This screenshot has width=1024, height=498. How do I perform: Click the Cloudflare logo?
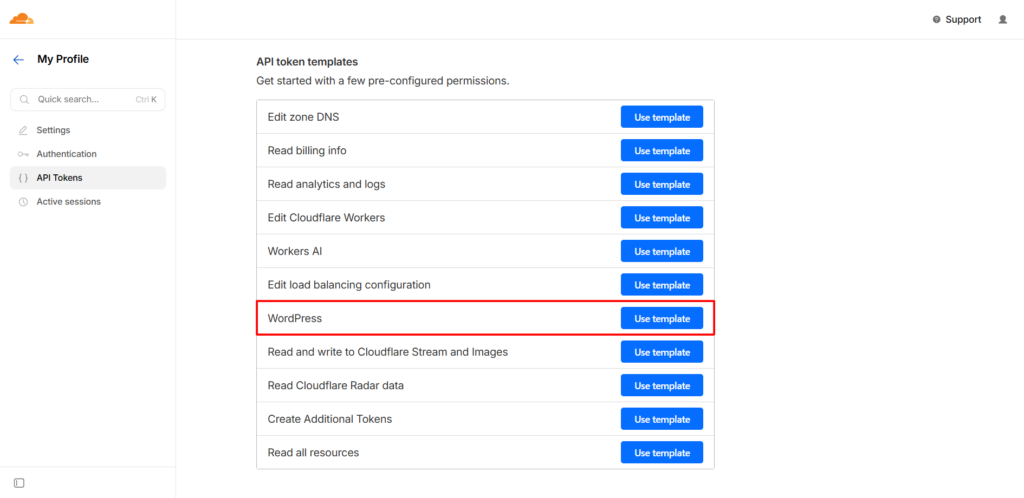coord(22,19)
